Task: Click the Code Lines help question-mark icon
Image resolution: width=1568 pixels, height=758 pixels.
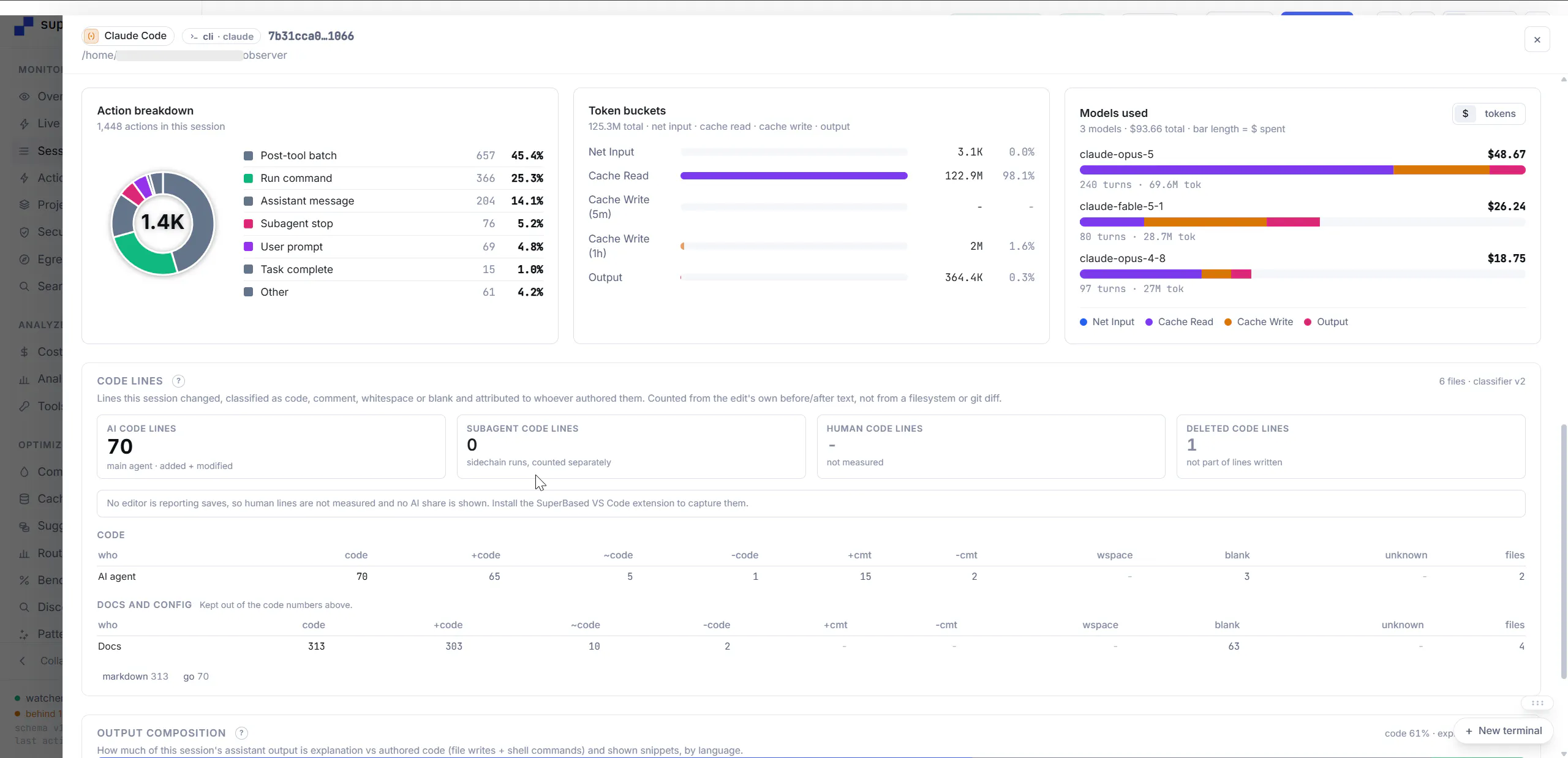Action: pyautogui.click(x=178, y=381)
